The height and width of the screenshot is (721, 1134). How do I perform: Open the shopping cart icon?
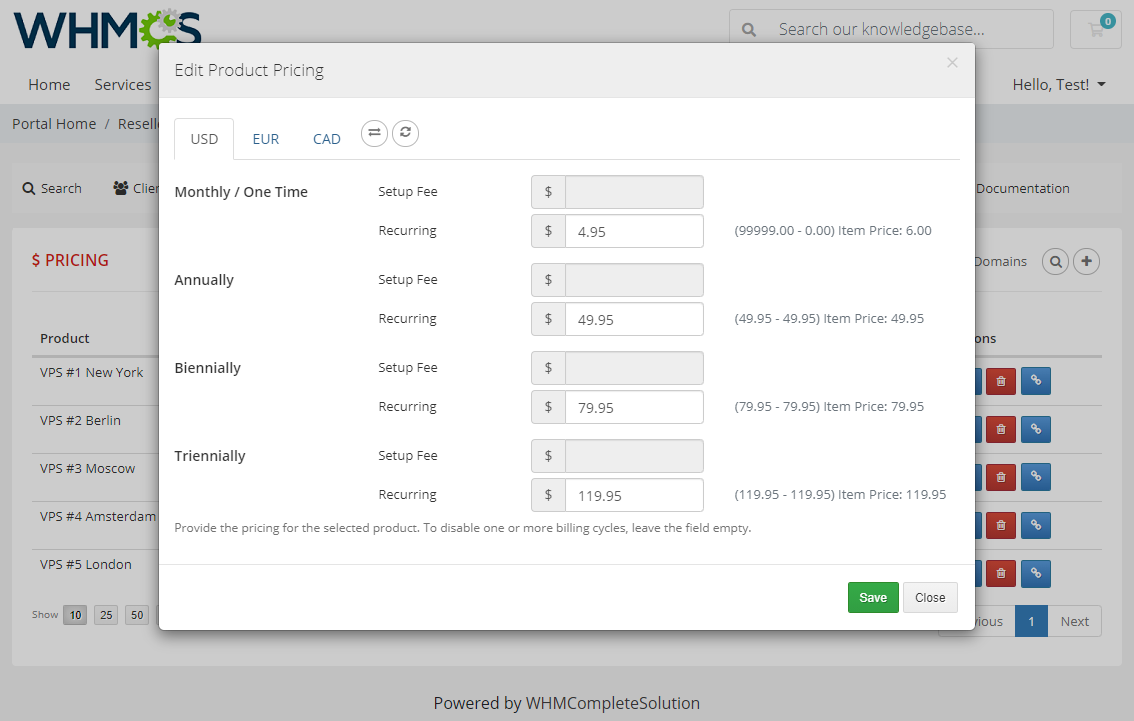coord(1096,29)
